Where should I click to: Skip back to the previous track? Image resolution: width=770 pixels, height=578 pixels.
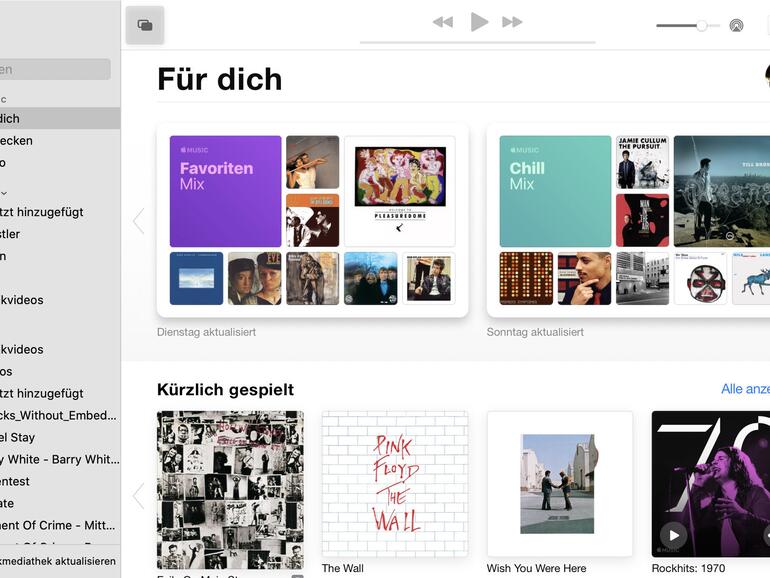tap(442, 22)
